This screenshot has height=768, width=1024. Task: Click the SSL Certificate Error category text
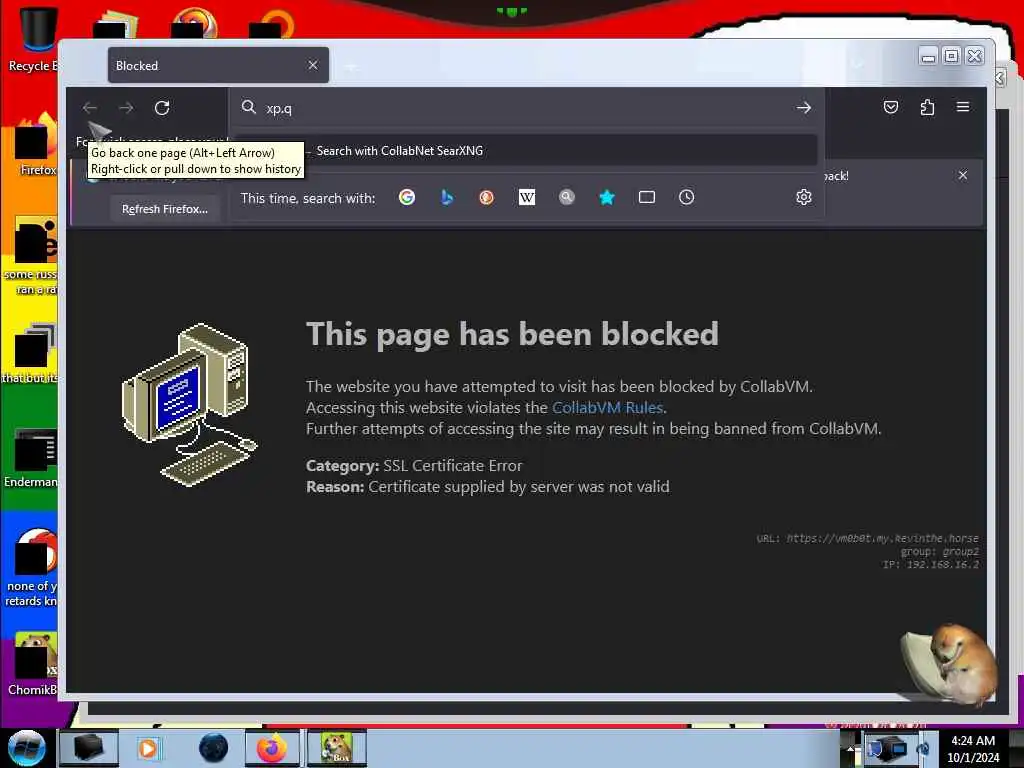point(453,466)
